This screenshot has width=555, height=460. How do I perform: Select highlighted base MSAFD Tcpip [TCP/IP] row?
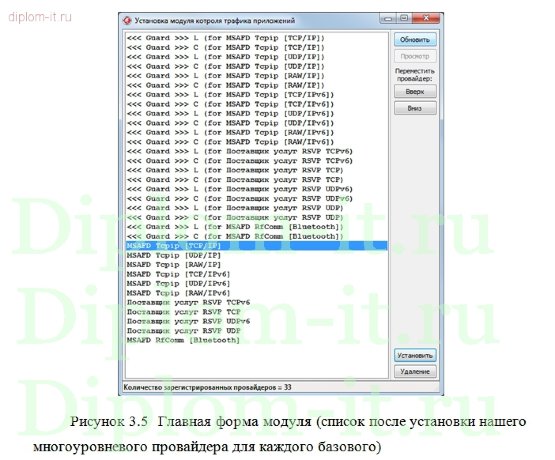point(256,246)
